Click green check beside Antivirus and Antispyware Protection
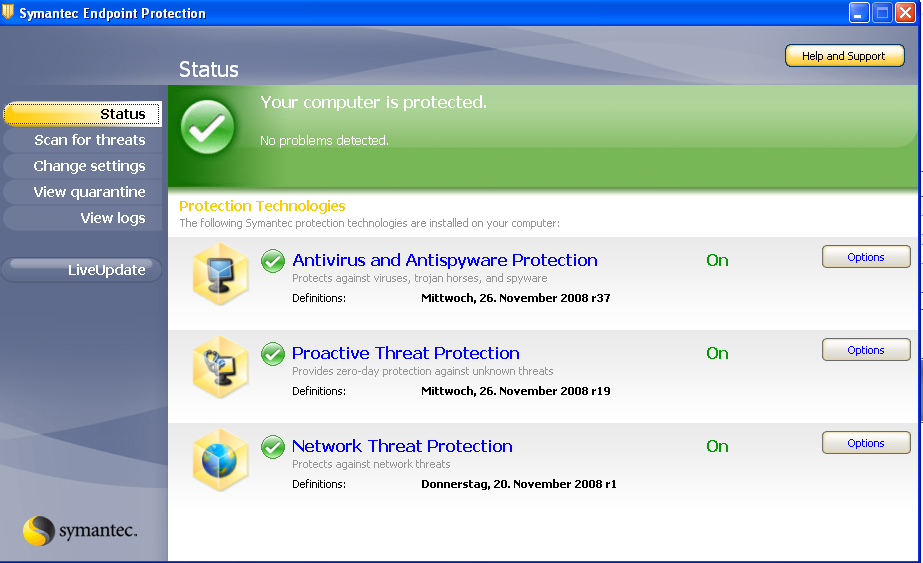The height and width of the screenshot is (563, 923). click(273, 261)
